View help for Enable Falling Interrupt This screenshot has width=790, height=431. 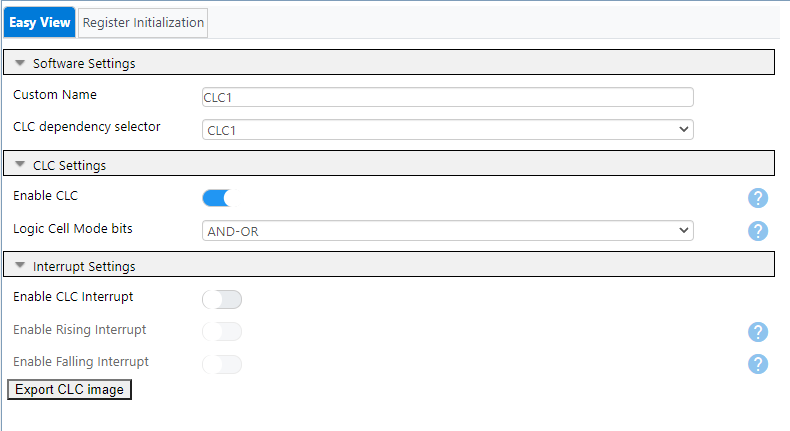tap(757, 364)
